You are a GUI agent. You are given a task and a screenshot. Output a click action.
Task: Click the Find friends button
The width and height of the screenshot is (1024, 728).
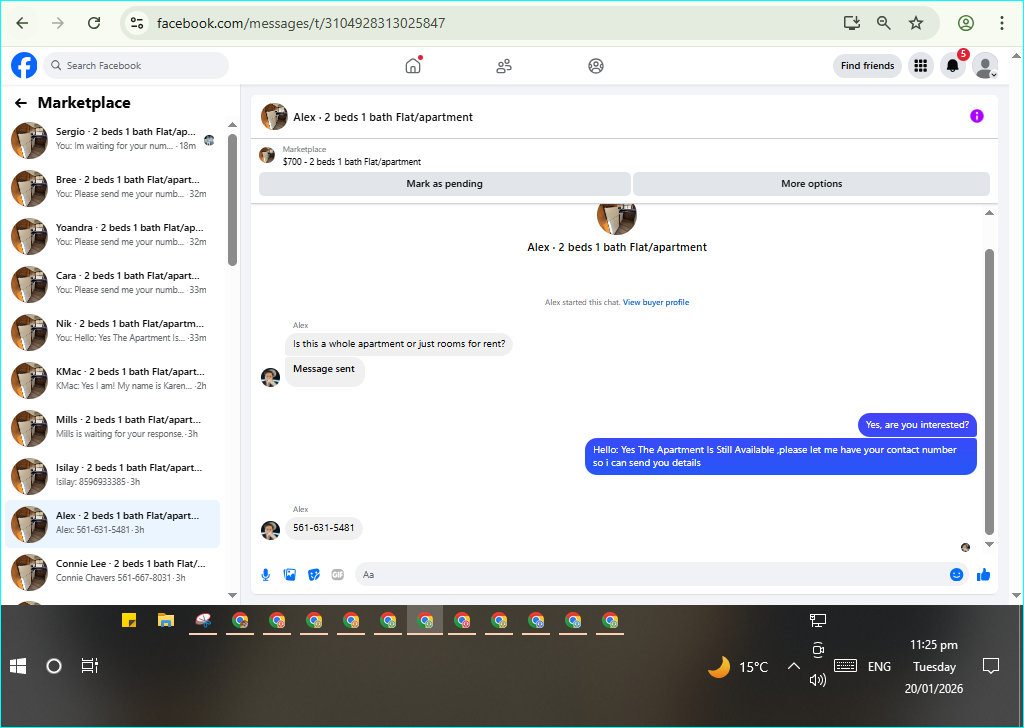pyautogui.click(x=867, y=65)
